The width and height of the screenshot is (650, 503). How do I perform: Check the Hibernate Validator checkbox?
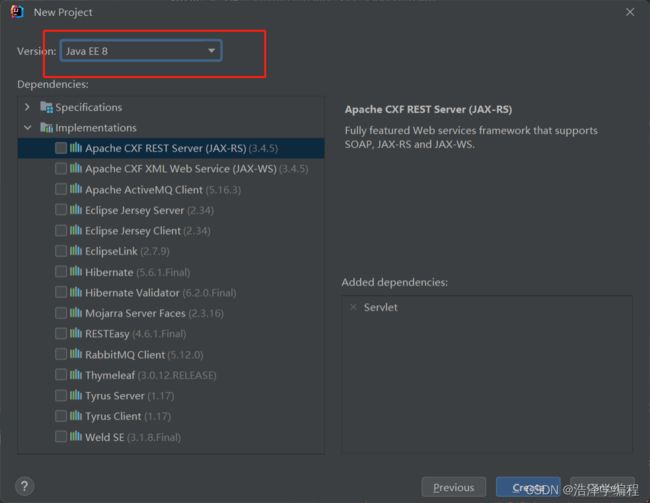pos(61,292)
